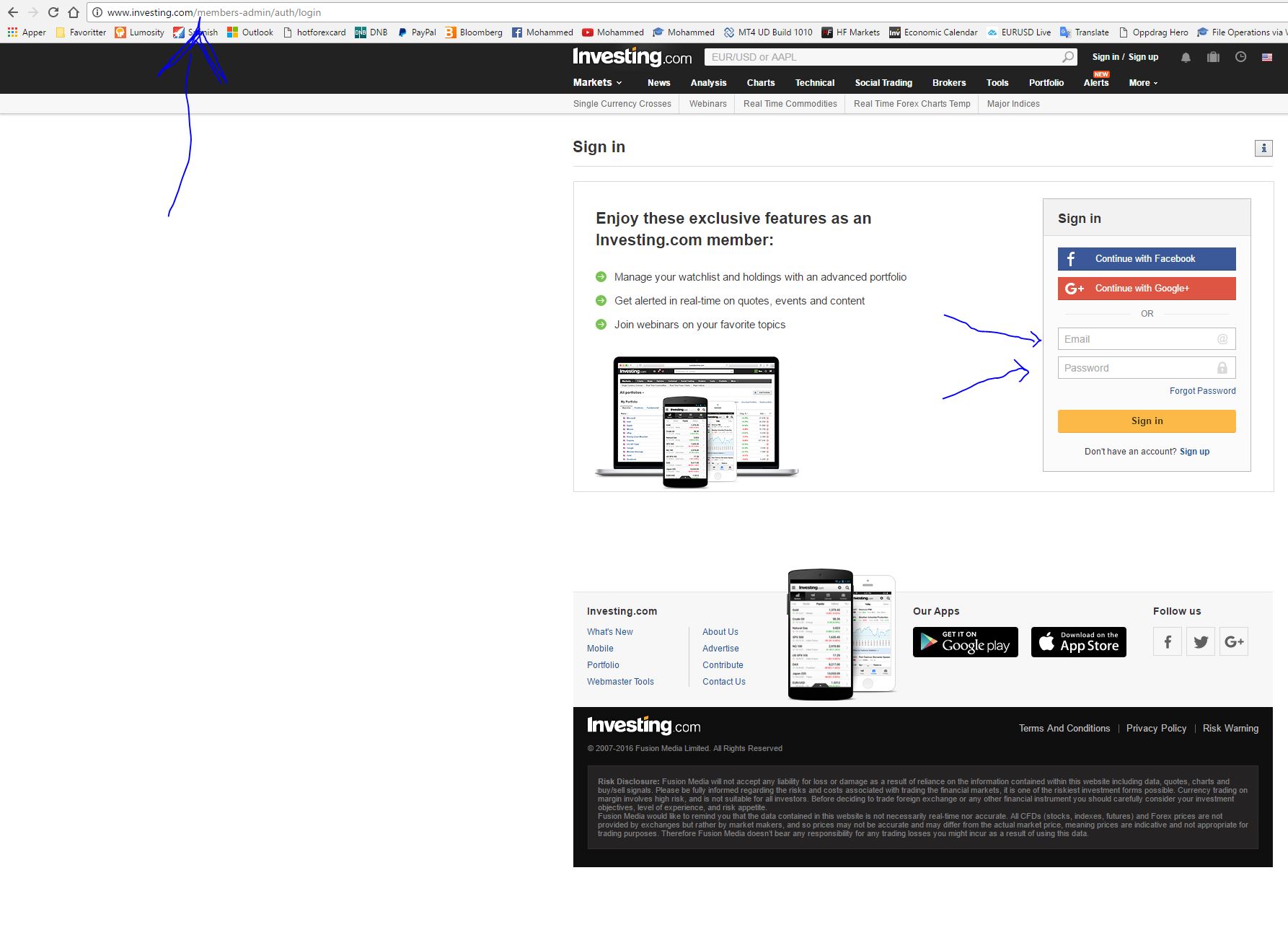Open About Us footer link
Viewport: 1288px width, 948px height.
click(720, 632)
